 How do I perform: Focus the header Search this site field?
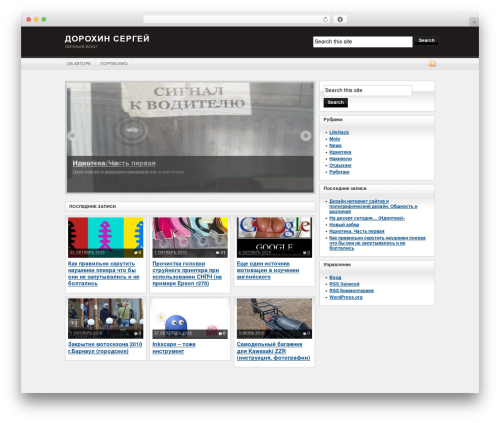click(x=363, y=42)
